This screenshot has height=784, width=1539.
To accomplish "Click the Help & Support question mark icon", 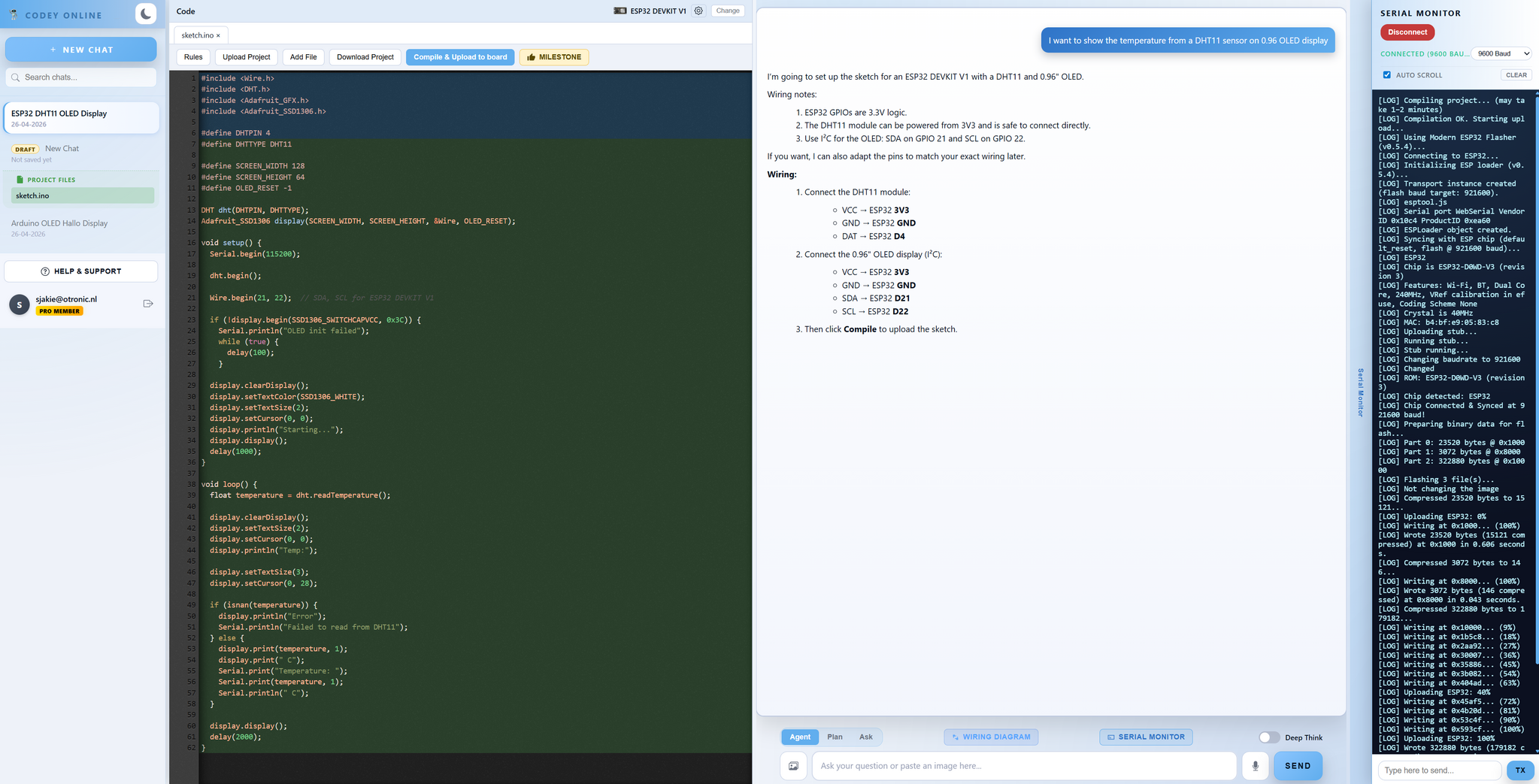I will (x=45, y=271).
